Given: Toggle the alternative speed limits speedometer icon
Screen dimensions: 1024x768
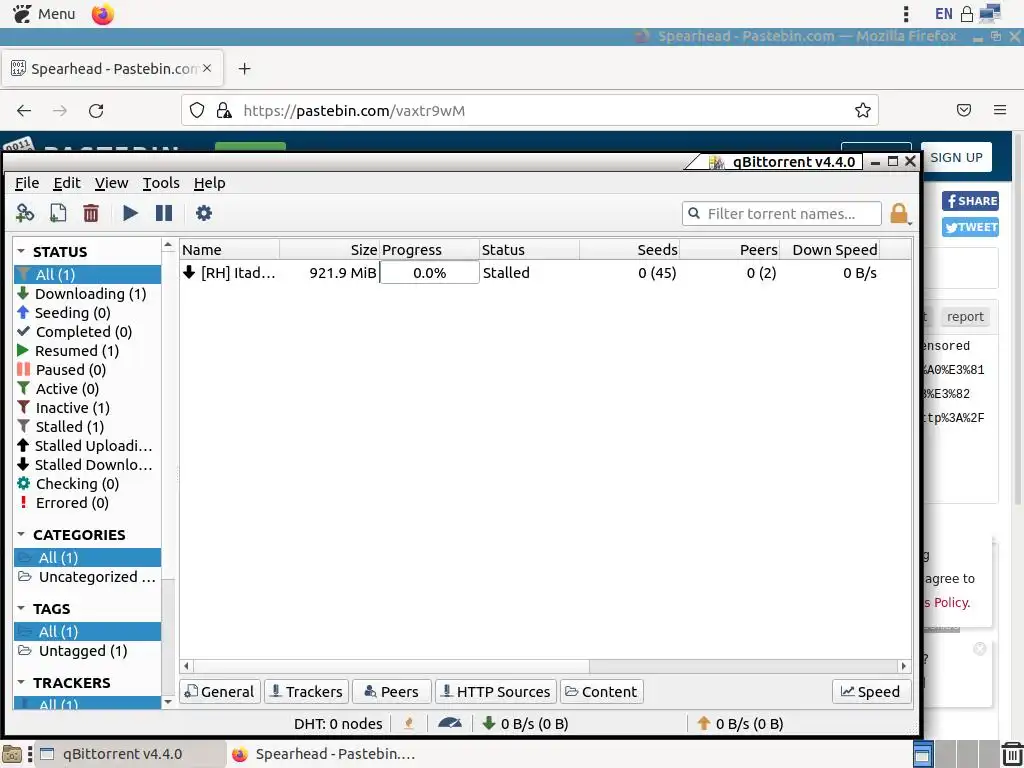Looking at the screenshot, I should coord(450,724).
